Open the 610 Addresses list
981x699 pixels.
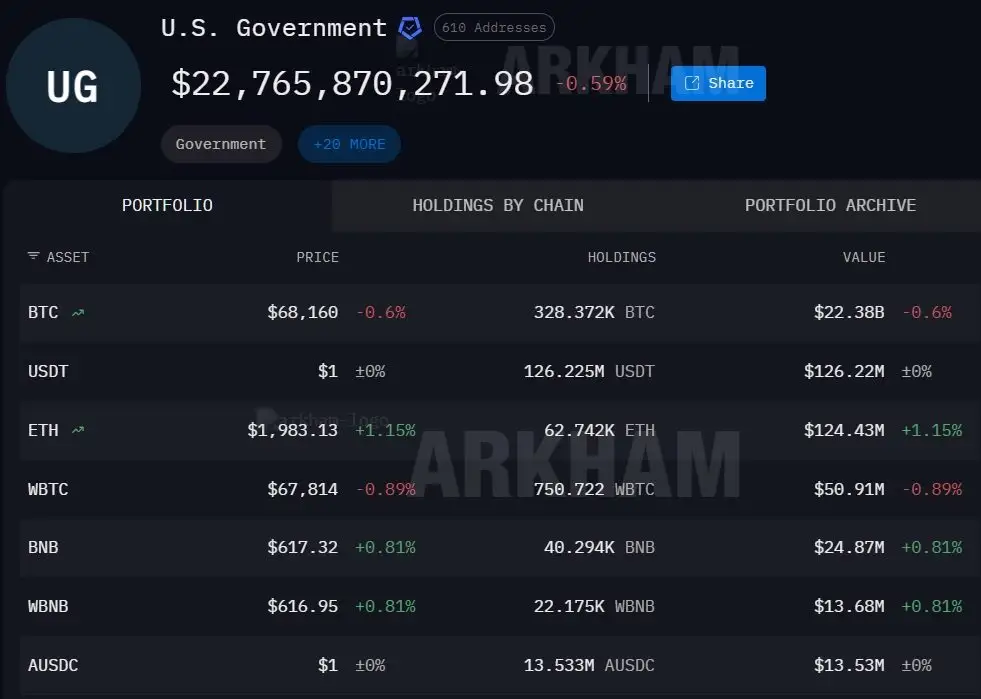[494, 28]
